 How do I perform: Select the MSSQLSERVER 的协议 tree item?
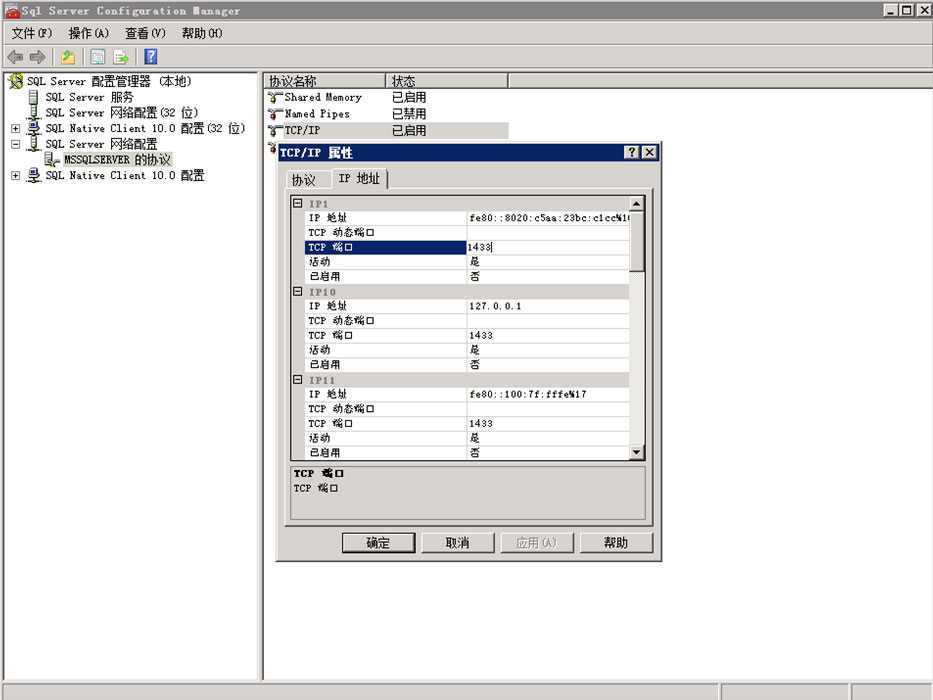coord(117,160)
